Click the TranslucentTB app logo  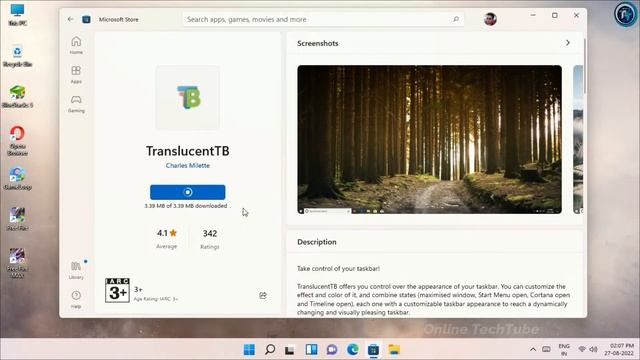[188, 98]
